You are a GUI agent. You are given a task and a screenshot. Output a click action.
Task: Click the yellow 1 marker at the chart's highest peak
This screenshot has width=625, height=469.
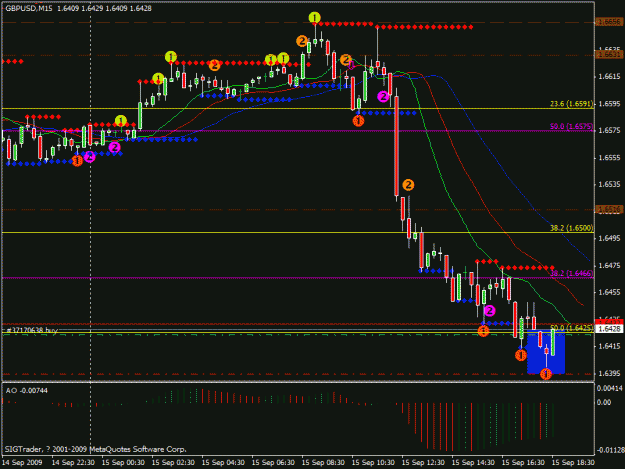pyautogui.click(x=314, y=18)
